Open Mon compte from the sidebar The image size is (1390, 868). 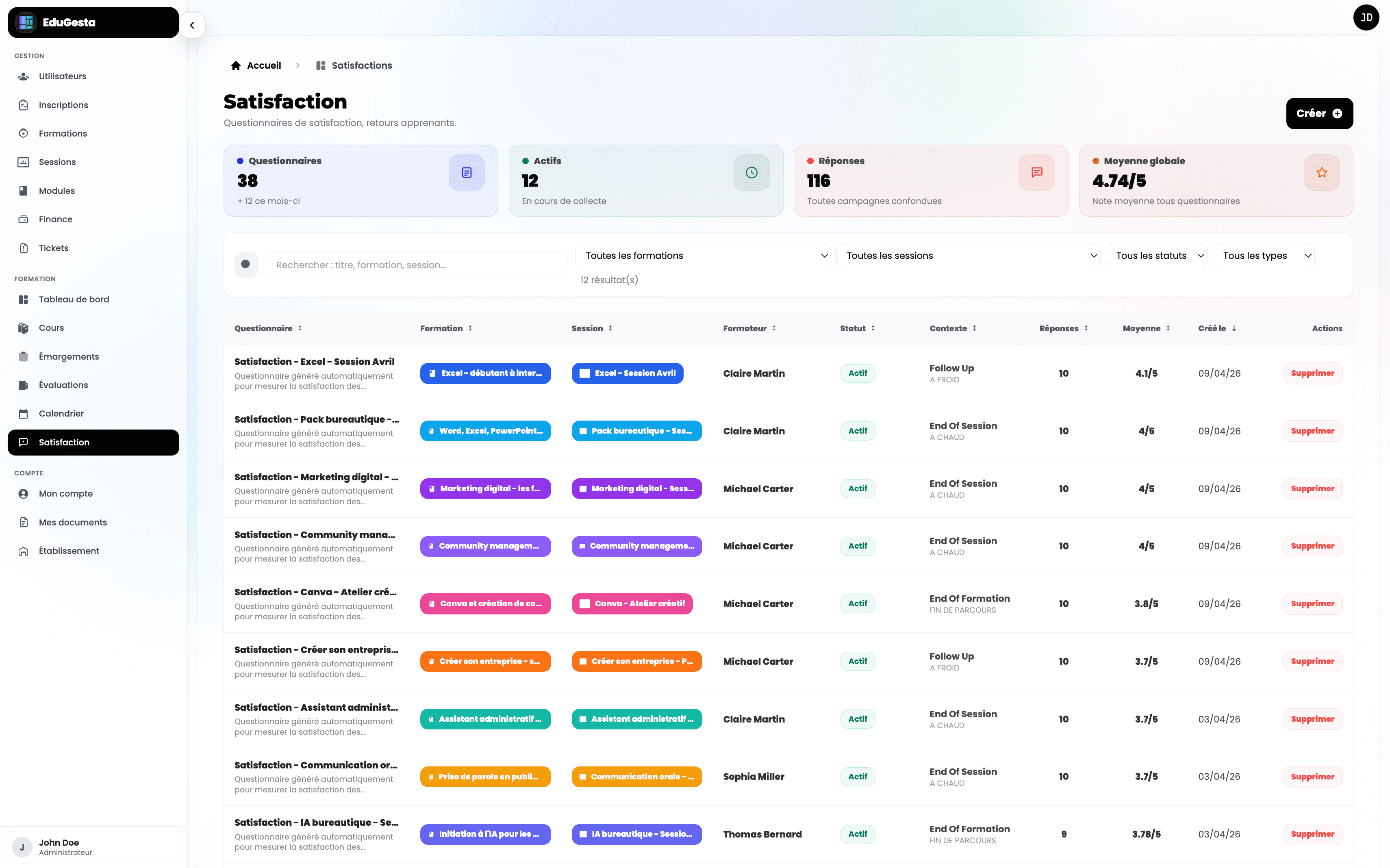point(65,493)
